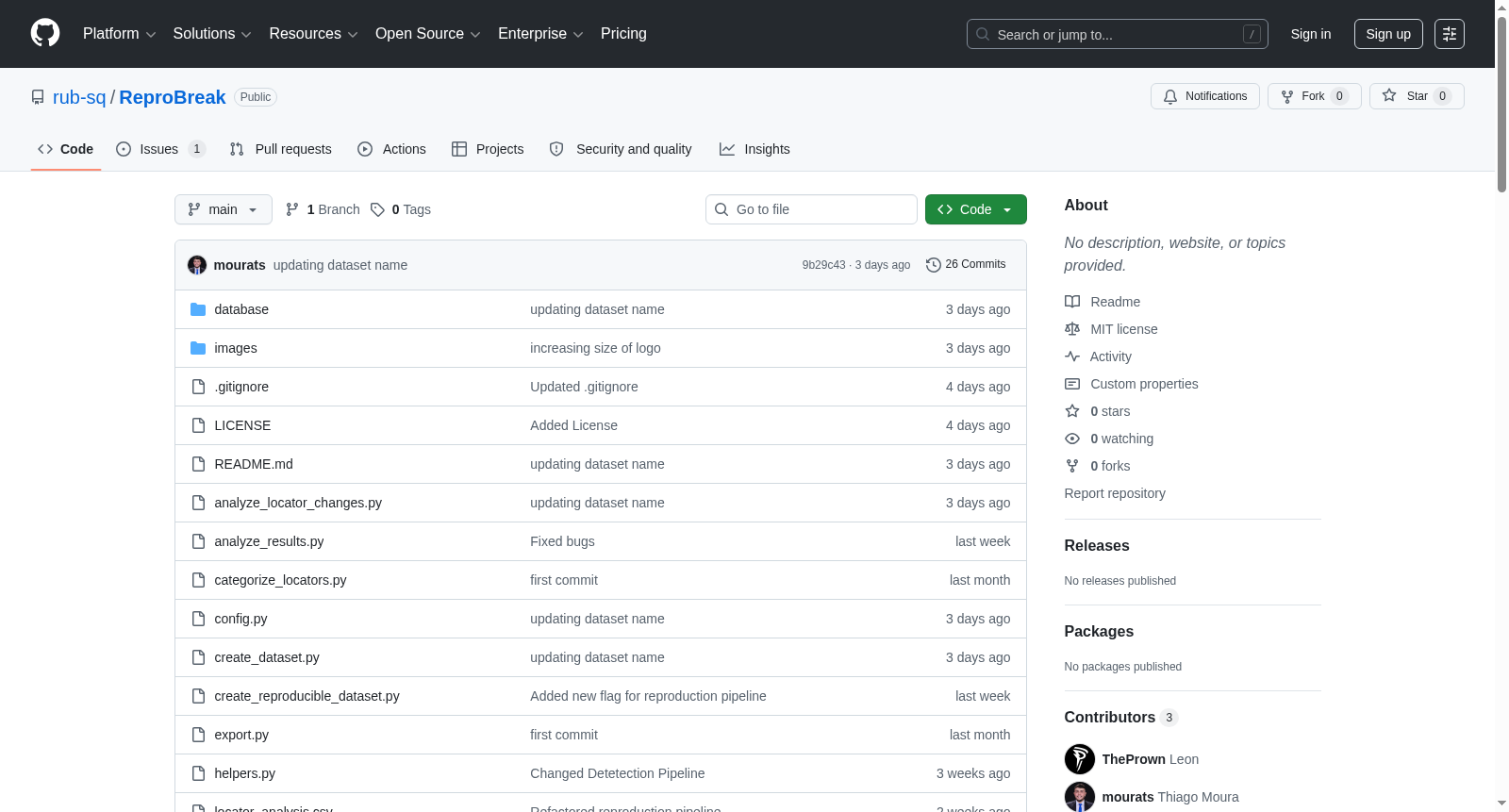Click the file icon beside .gitignore
Screen dimensions: 1509x812
coord(198,387)
